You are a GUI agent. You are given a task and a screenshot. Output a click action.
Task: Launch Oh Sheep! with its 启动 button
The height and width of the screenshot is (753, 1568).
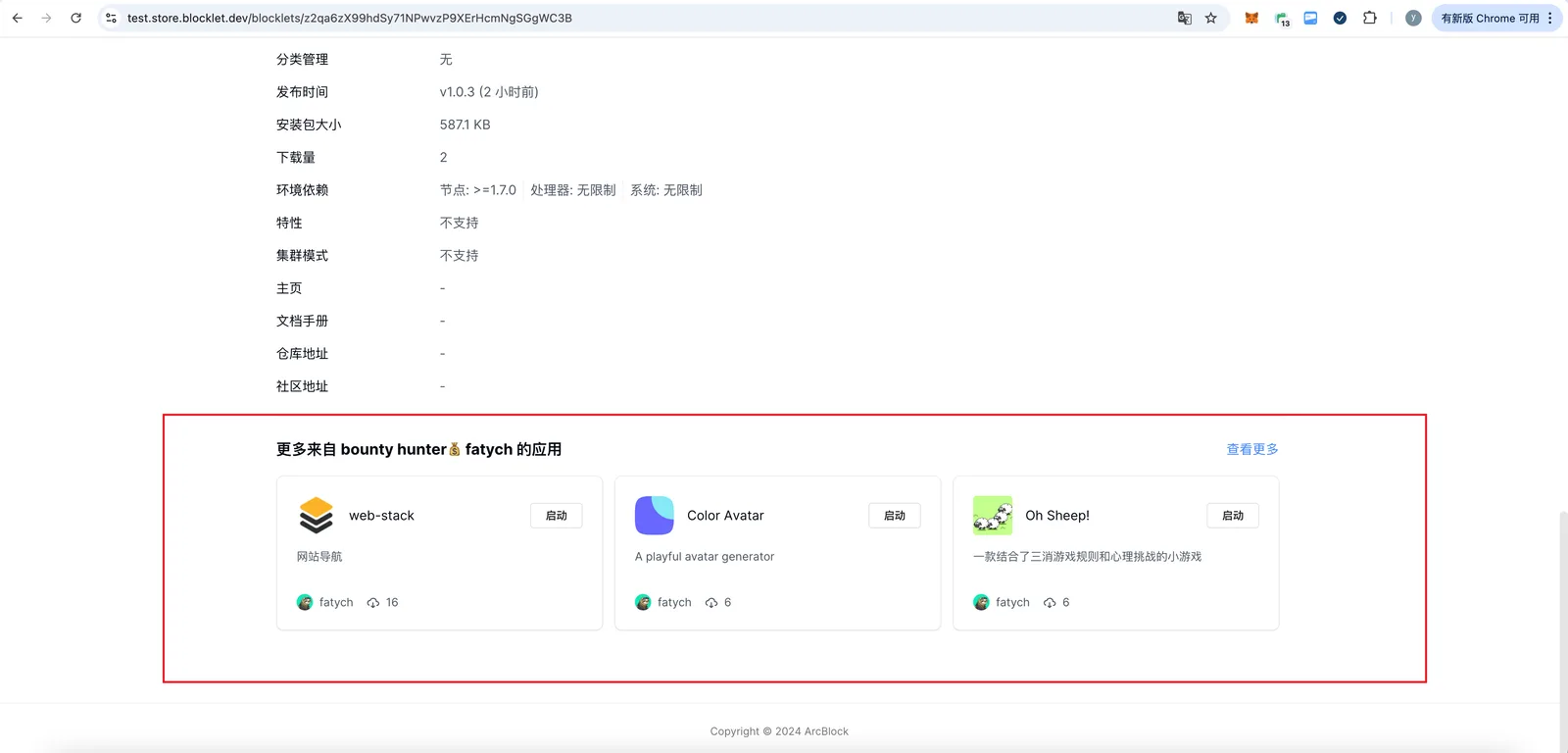1233,516
